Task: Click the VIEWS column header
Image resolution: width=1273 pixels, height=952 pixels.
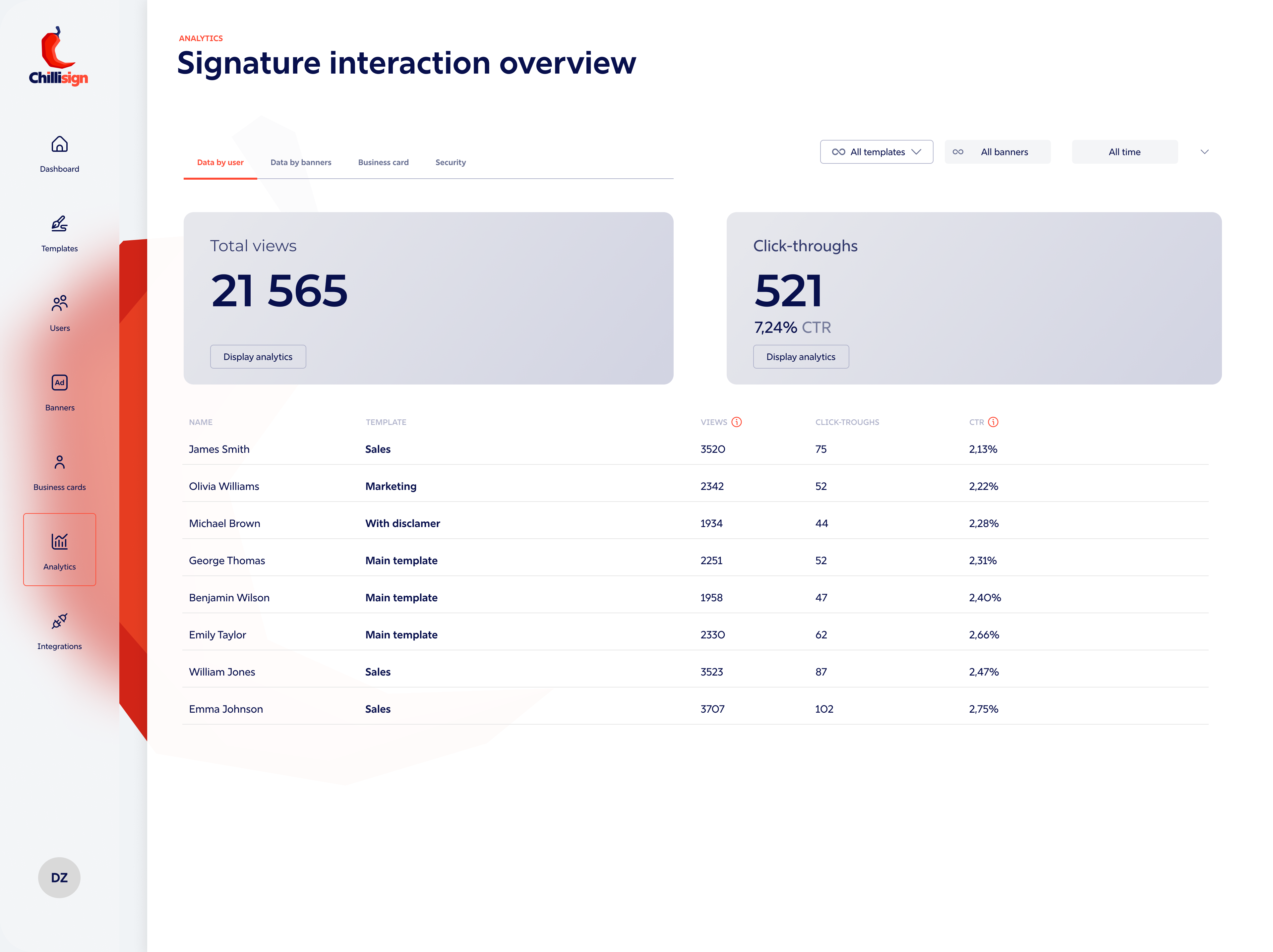Action: (714, 422)
